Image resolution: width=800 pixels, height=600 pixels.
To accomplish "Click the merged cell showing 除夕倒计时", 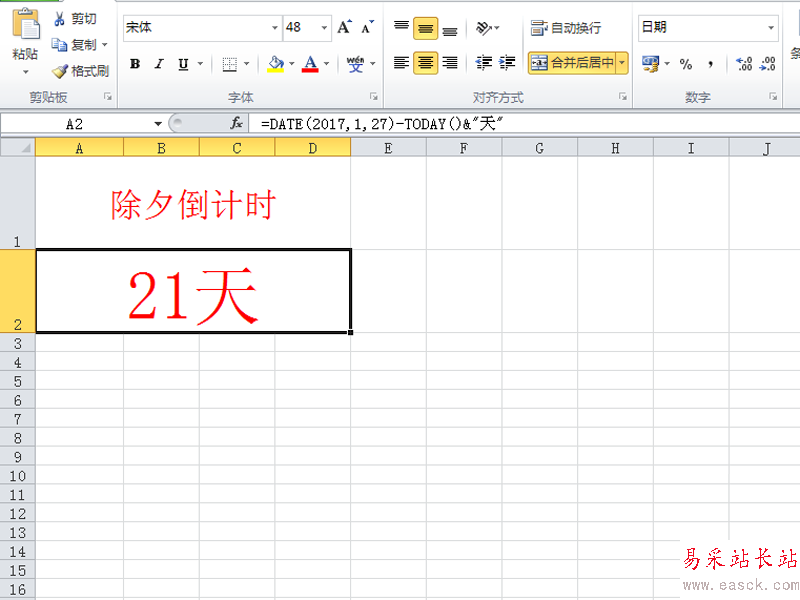I will point(193,203).
